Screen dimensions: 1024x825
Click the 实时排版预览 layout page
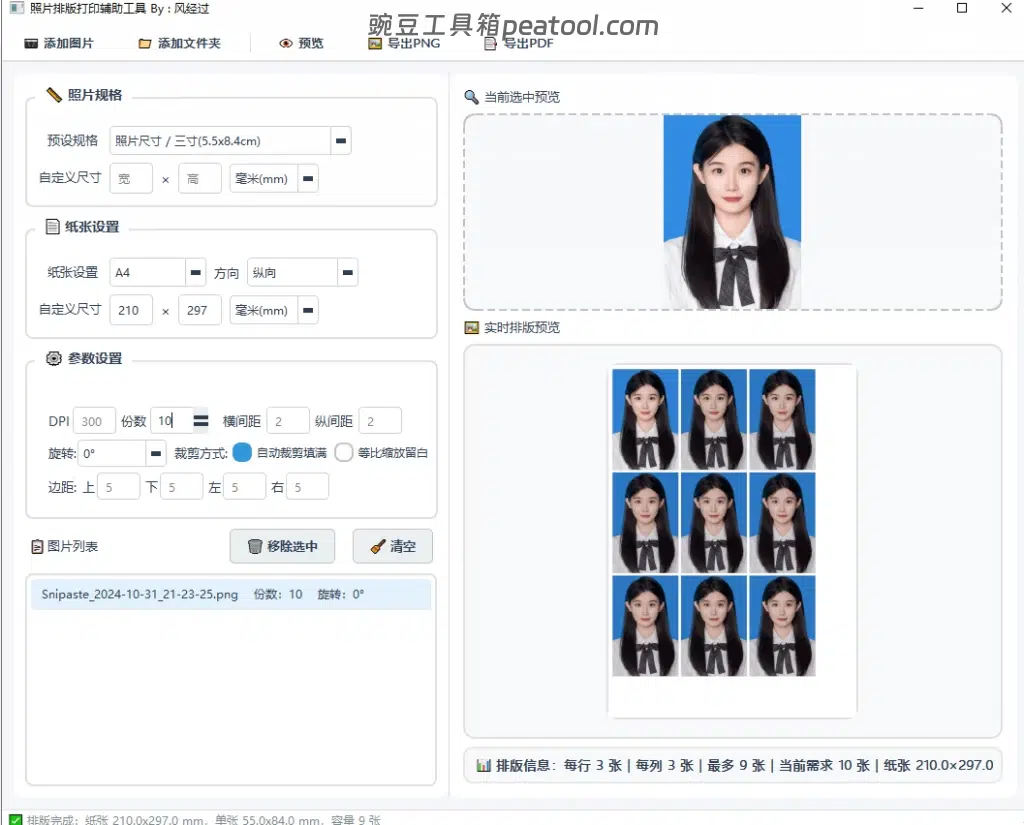[x=732, y=540]
